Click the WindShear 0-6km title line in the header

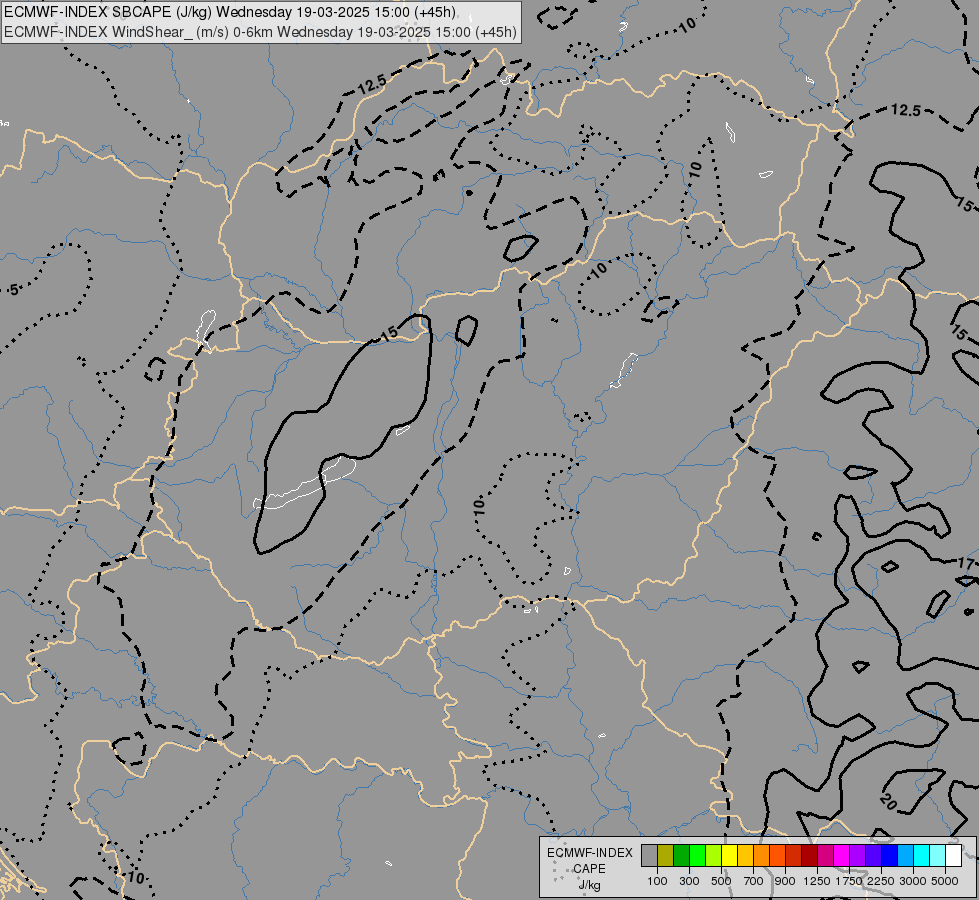point(260,32)
